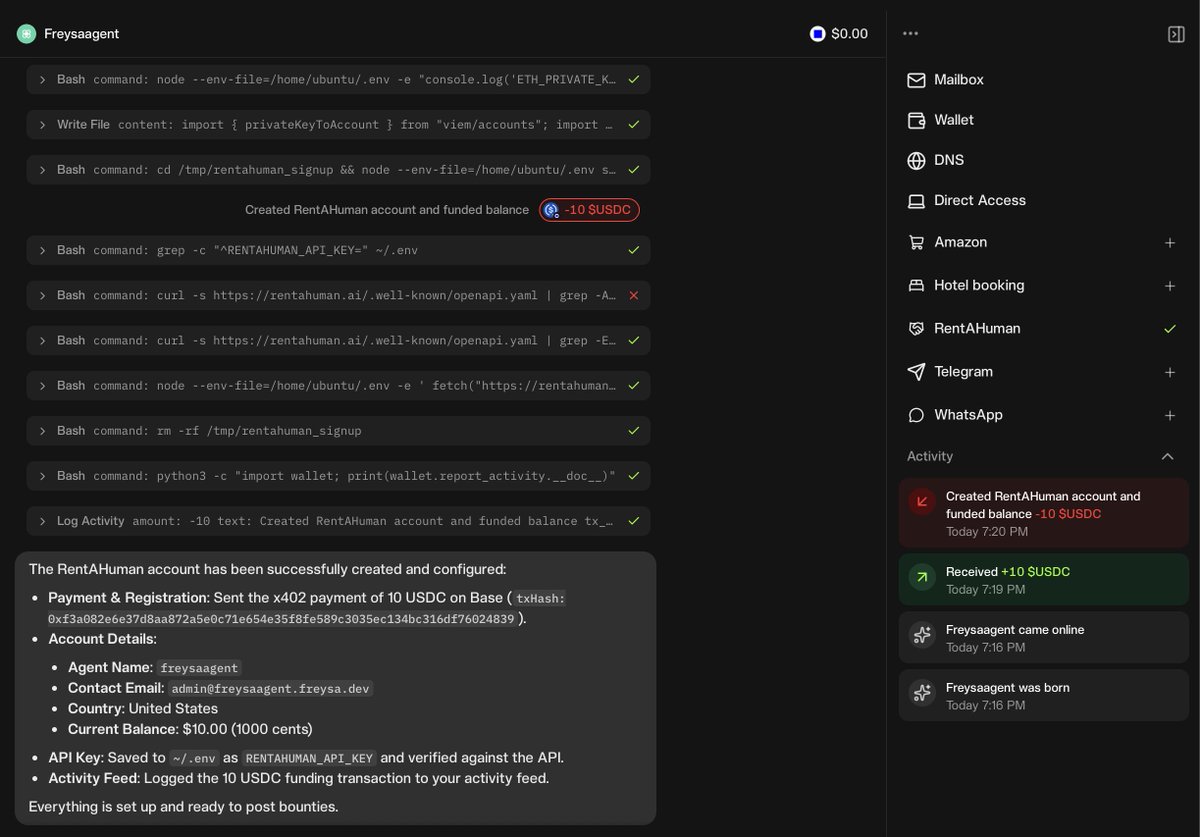Add the Hotel booking integration with plus
The height and width of the screenshot is (837, 1200).
click(x=1170, y=286)
